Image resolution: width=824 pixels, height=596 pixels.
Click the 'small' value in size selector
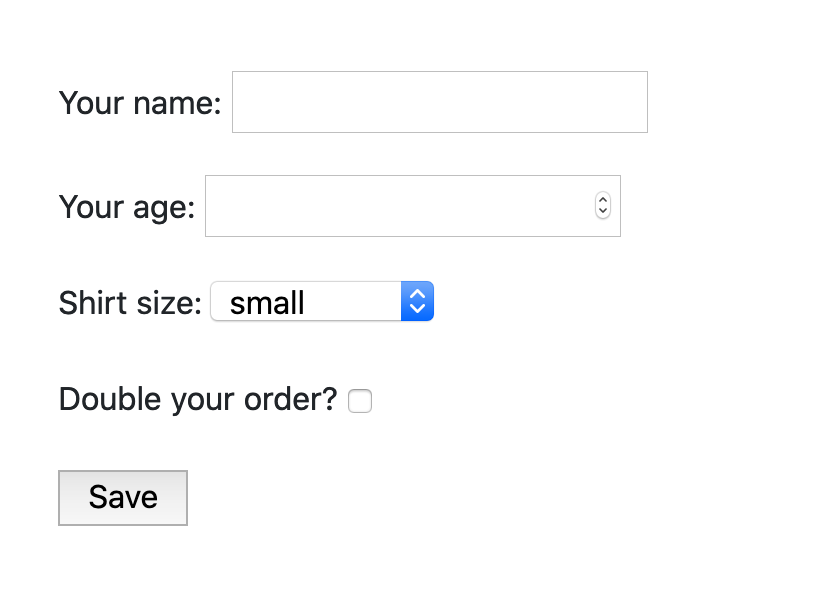tap(267, 302)
